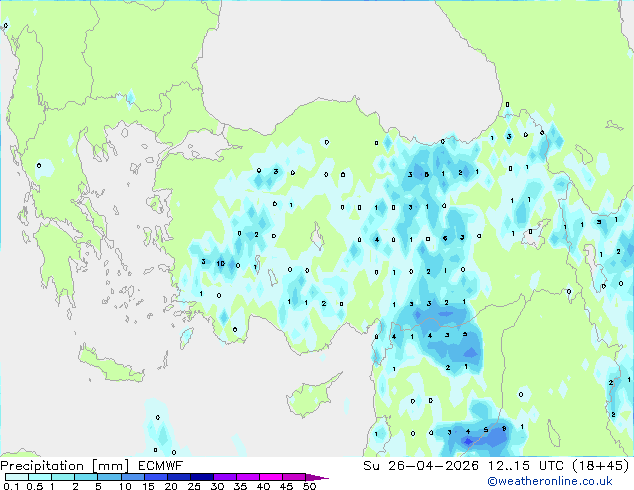Click the '10' legend scale label

coord(125,486)
